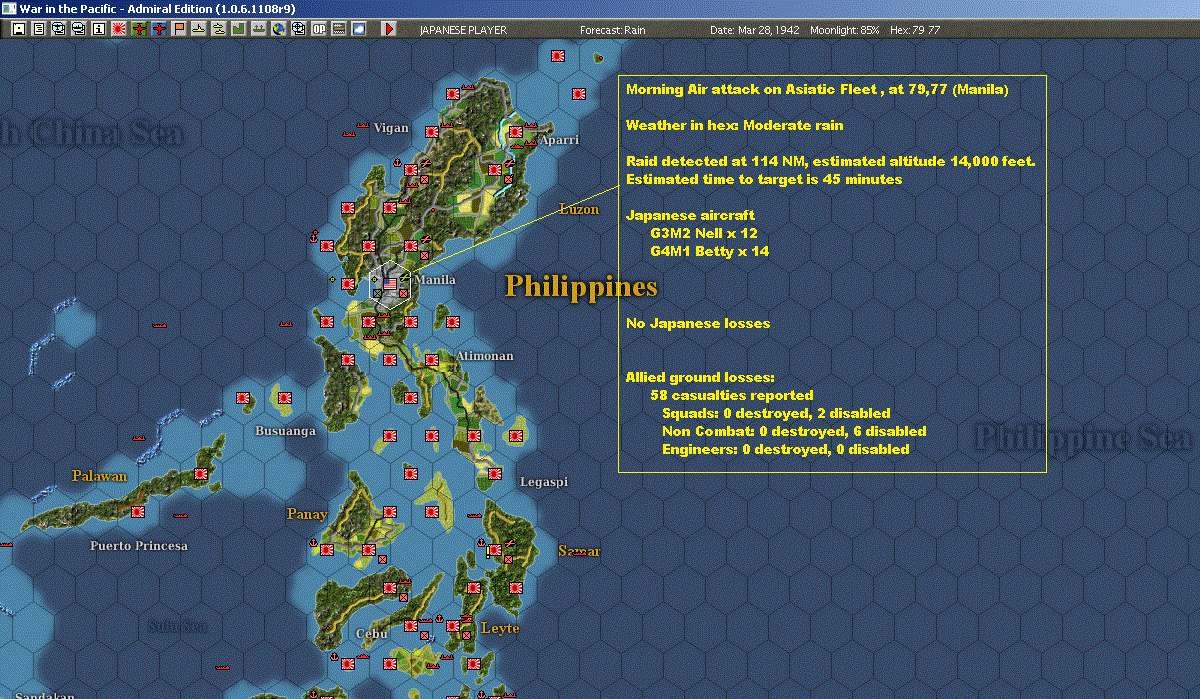This screenshot has height=699, width=1200.
Task: Click the Philippine Sea label
Action: [x=1083, y=438]
